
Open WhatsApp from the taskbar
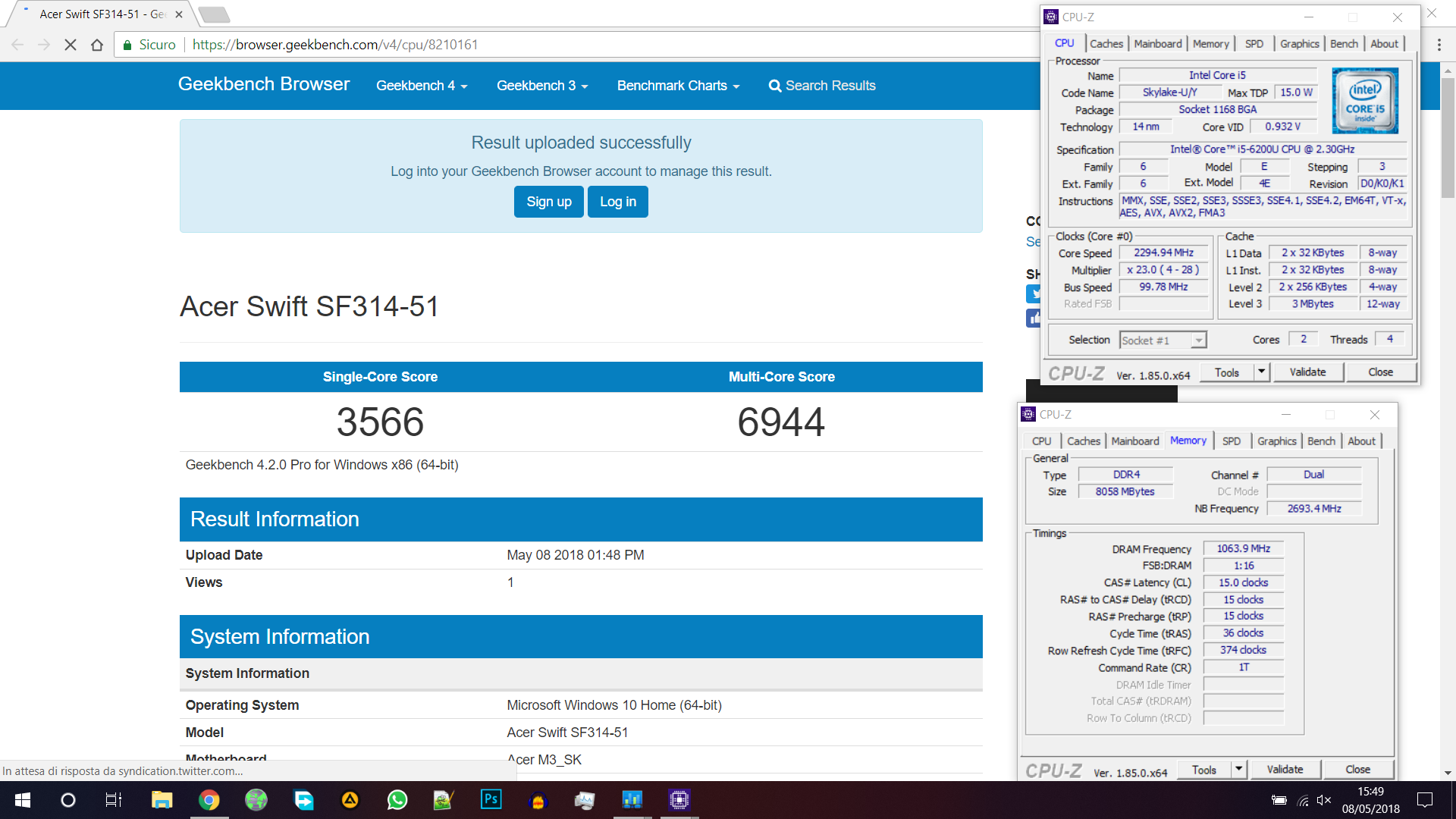[397, 800]
